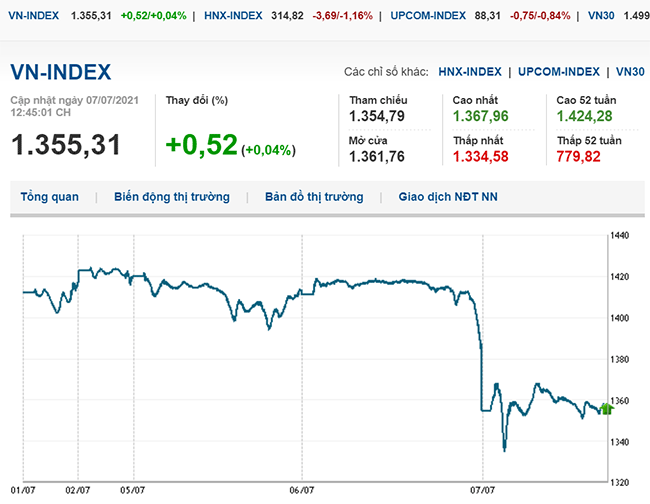650x504 pixels.
Task: Select the Giao dịch NĐT NN tab
Action: (447, 197)
